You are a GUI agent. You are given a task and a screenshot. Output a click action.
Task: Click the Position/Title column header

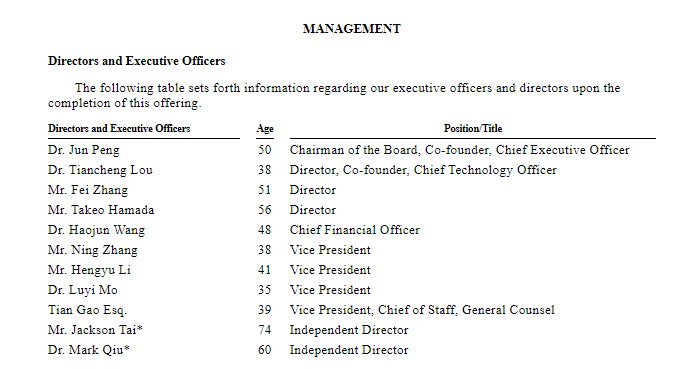coord(473,128)
